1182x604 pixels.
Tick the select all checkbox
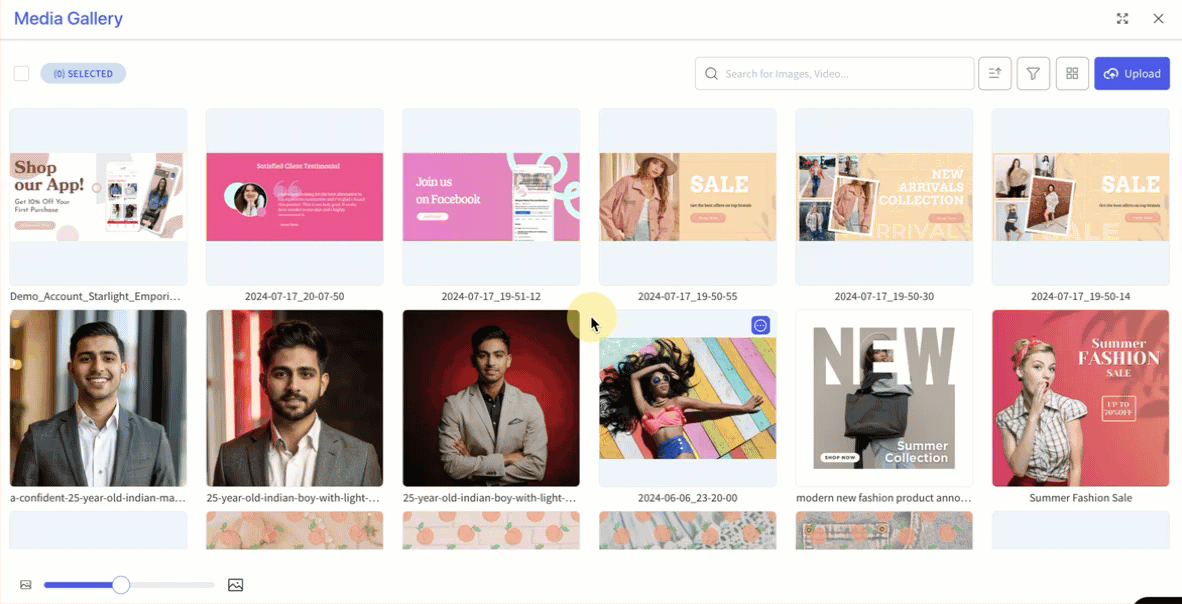point(21,73)
